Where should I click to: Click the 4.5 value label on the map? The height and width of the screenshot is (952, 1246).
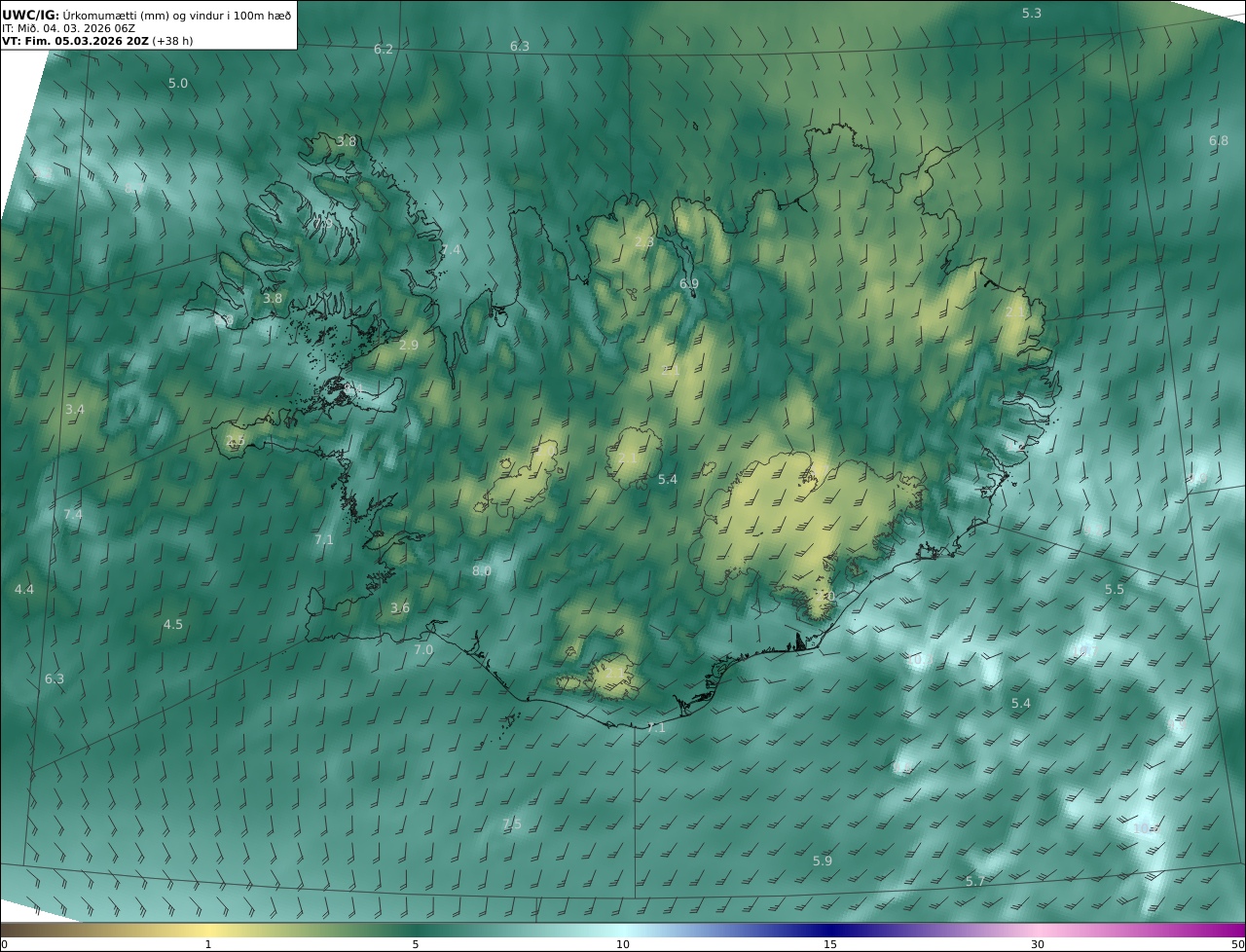[x=173, y=624]
